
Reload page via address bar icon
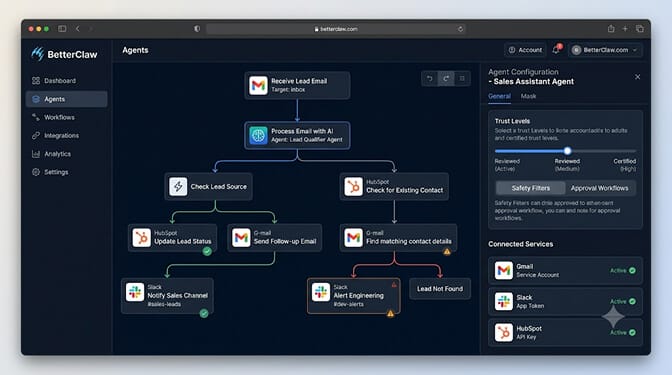(460, 29)
